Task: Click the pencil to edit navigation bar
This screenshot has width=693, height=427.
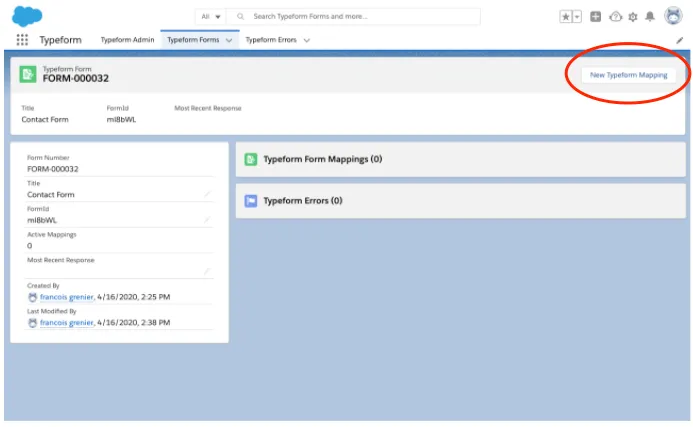Action: coord(680,40)
